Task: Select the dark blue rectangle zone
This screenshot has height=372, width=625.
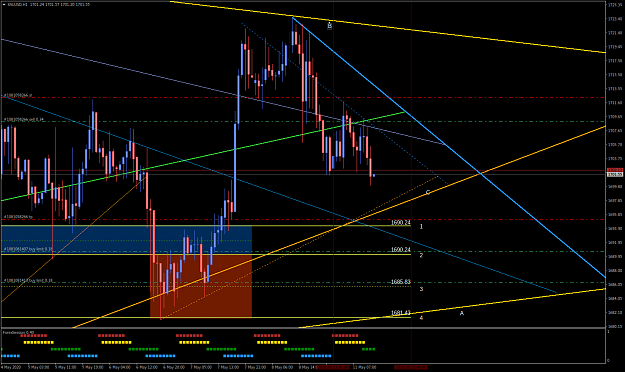Action: (x=126, y=240)
